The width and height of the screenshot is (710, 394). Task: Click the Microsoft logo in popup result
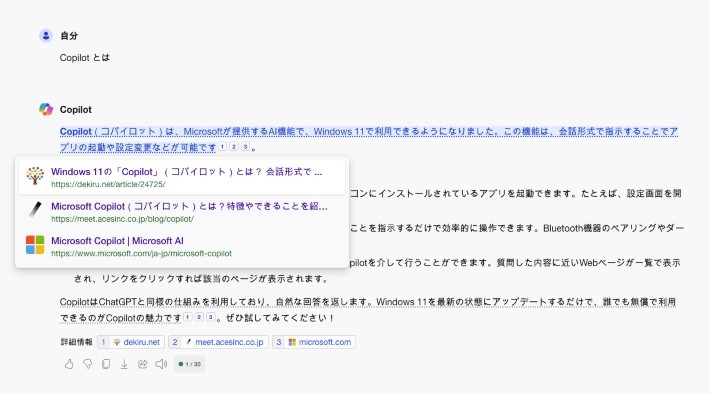coord(35,245)
